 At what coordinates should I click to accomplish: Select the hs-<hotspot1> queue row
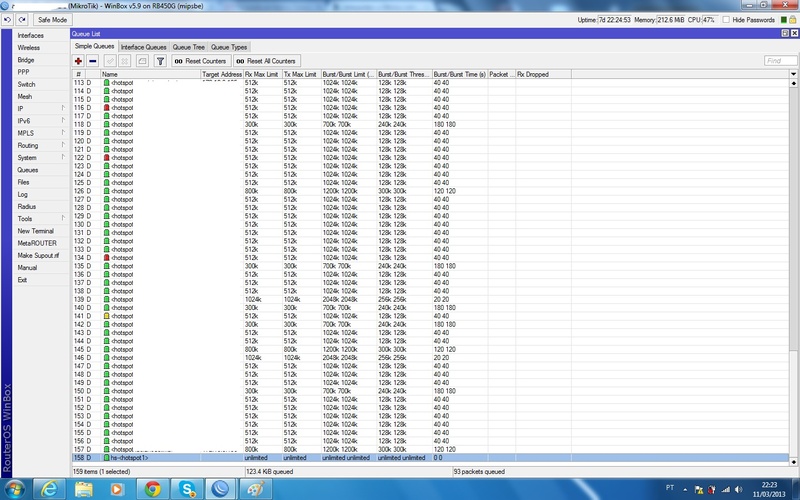(x=430, y=458)
